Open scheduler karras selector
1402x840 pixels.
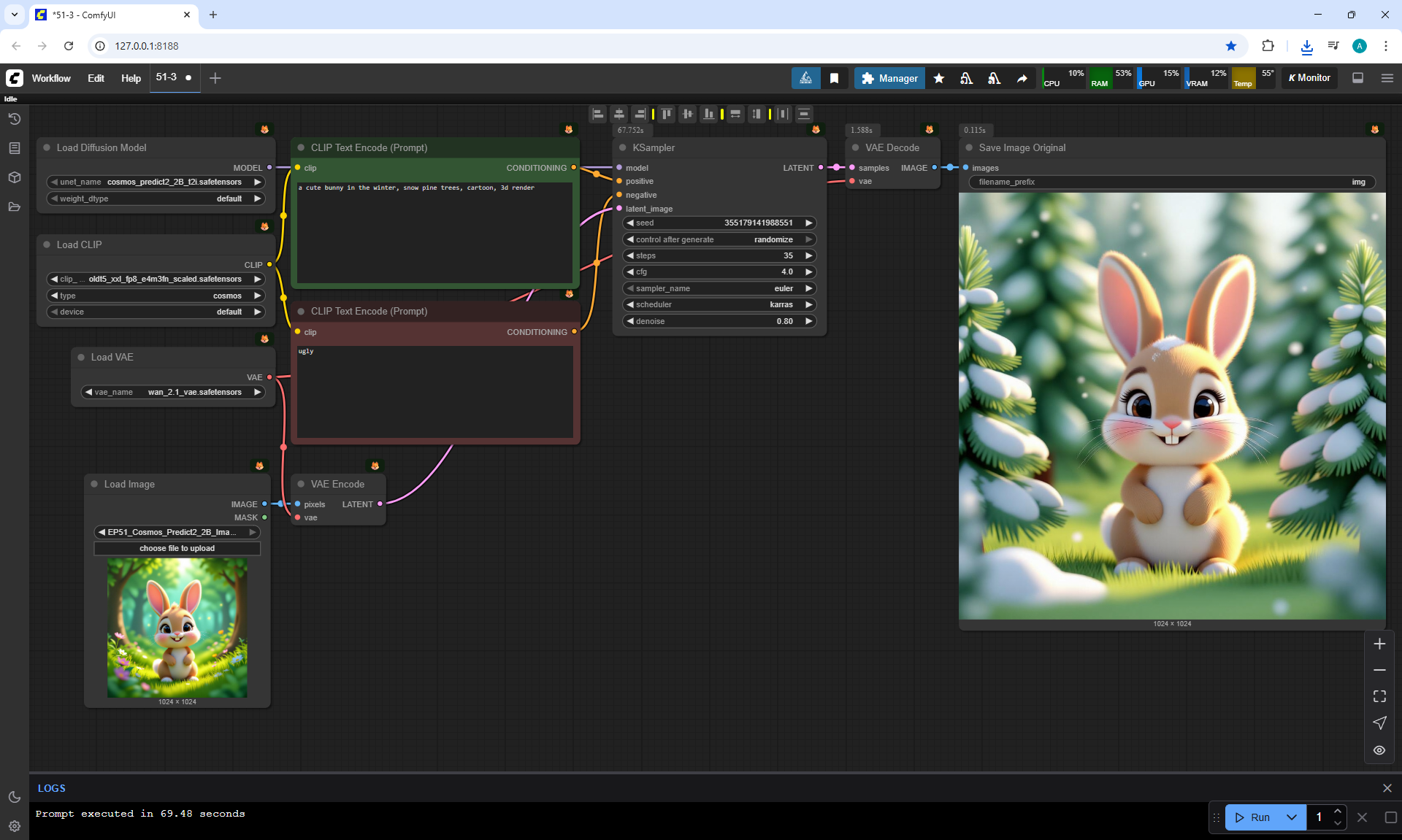[719, 304]
